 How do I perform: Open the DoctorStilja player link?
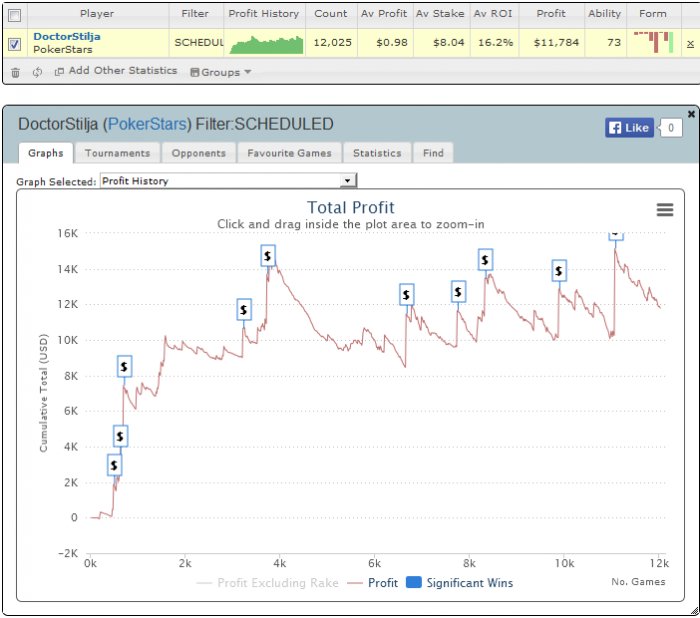67,36
